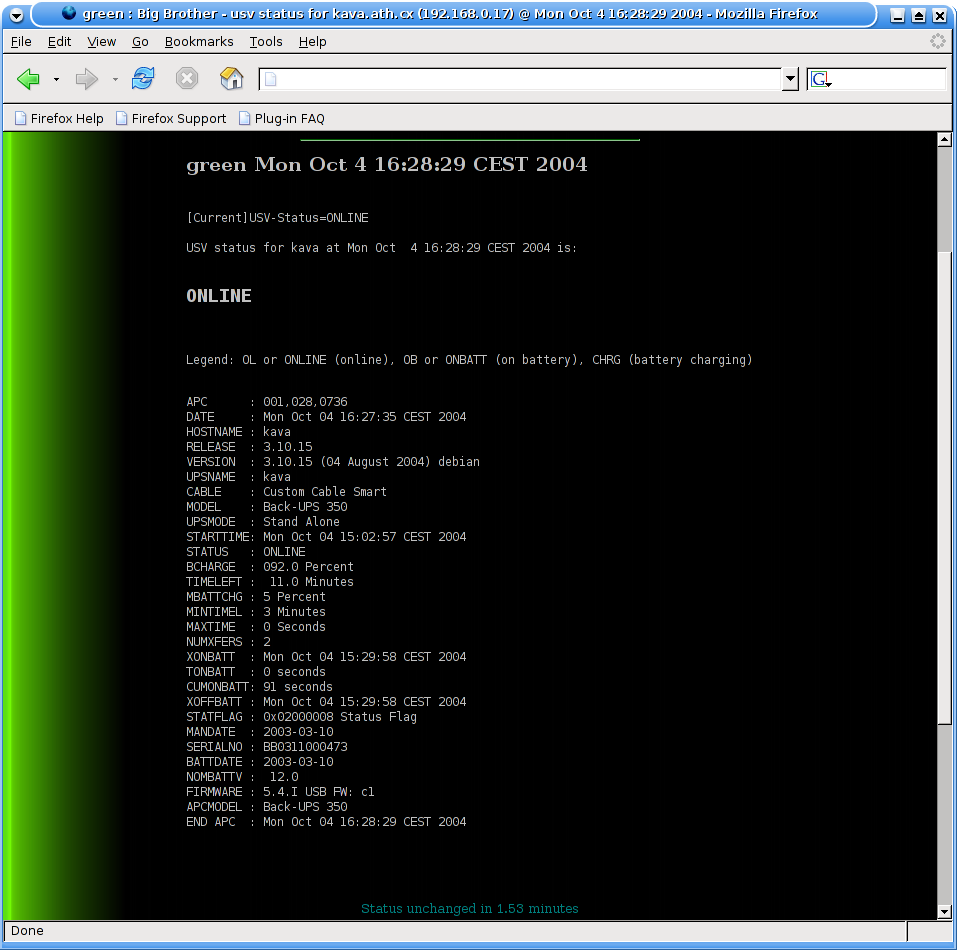
Task: Click the Stop loading icon
Action: click(187, 79)
